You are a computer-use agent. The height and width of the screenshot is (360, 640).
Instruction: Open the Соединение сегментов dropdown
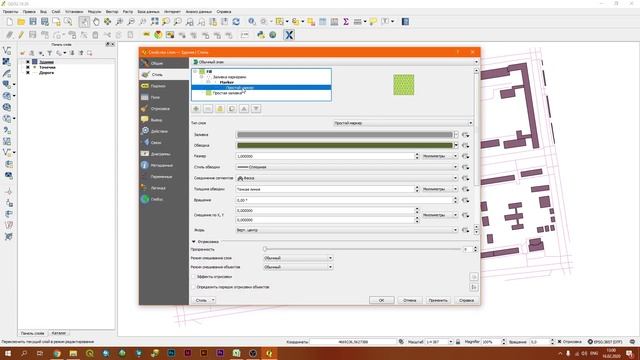(x=347, y=178)
